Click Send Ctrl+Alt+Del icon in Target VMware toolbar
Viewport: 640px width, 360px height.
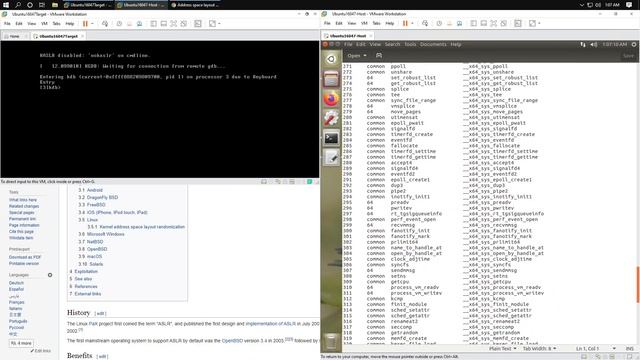tap(105, 24)
